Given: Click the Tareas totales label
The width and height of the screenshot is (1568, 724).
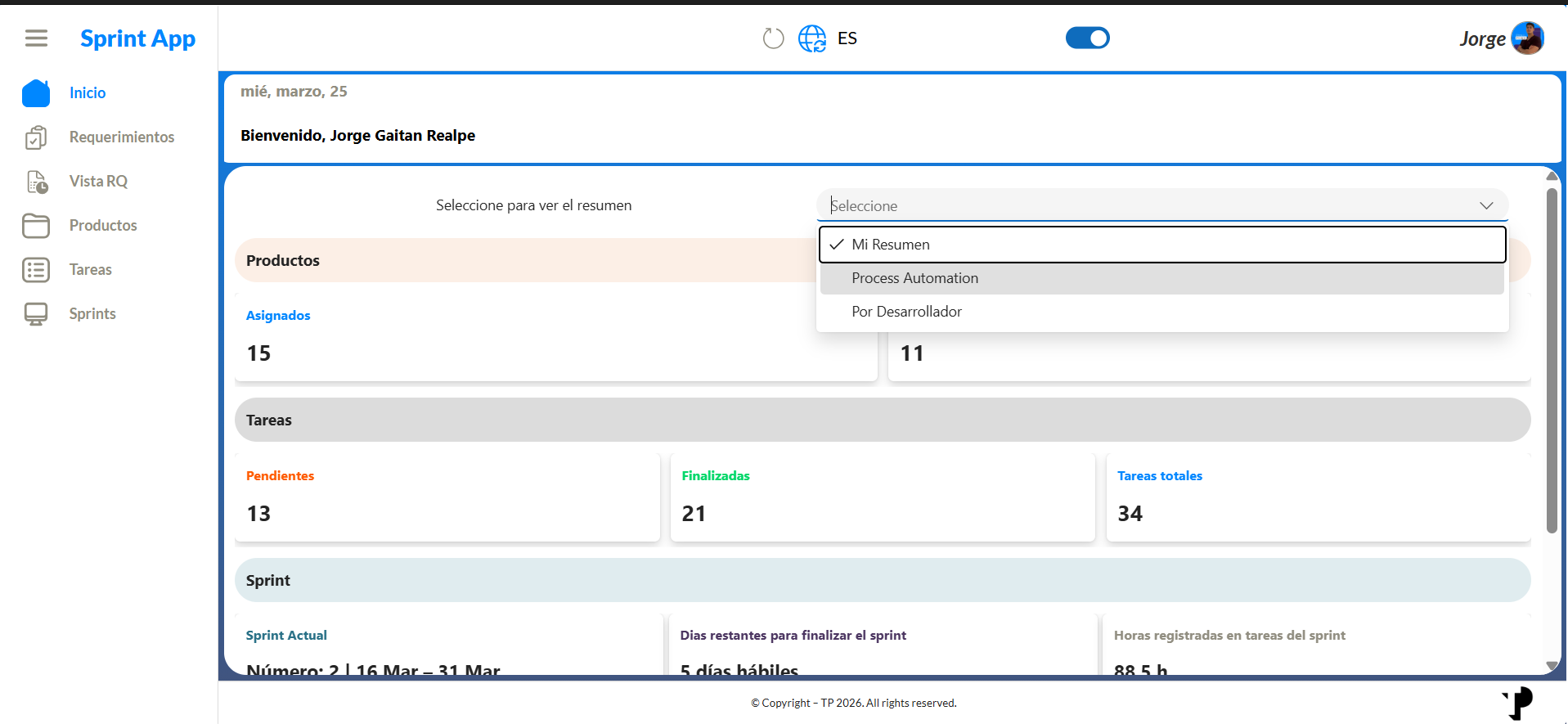Looking at the screenshot, I should (x=1160, y=476).
